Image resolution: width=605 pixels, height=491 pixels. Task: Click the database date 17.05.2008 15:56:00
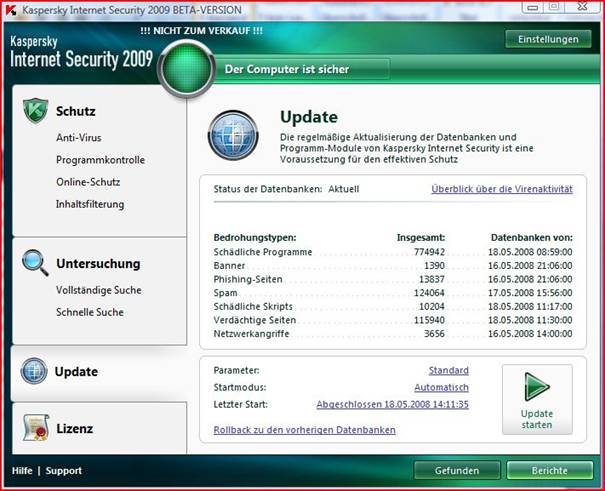[530, 293]
